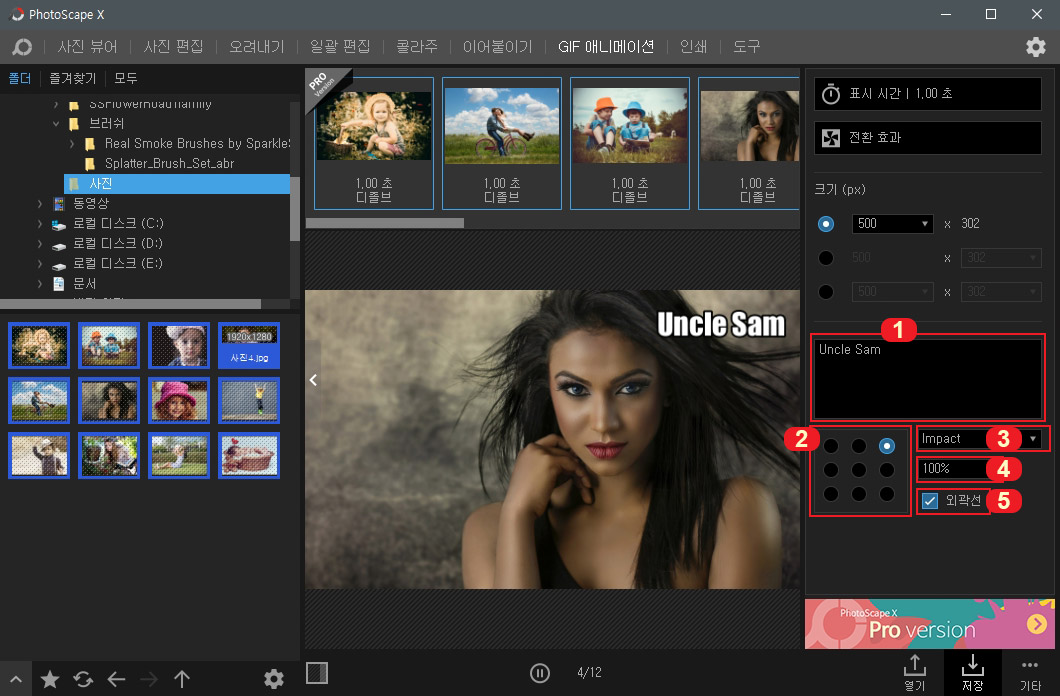Open the settings gear in top-right corner
Viewport: 1060px width, 696px height.
[1036, 47]
